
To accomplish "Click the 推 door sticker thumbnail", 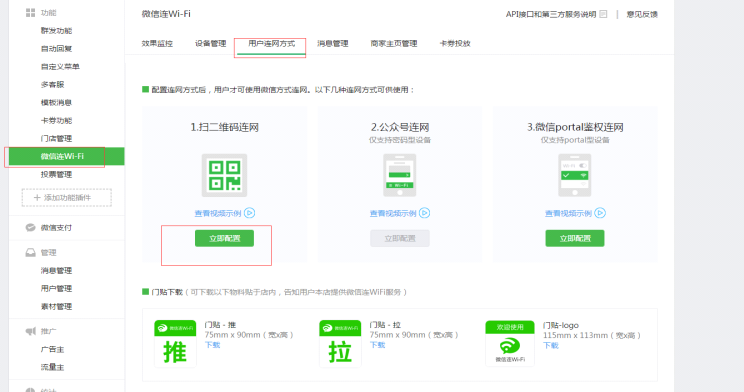I will pyautogui.click(x=175, y=344).
